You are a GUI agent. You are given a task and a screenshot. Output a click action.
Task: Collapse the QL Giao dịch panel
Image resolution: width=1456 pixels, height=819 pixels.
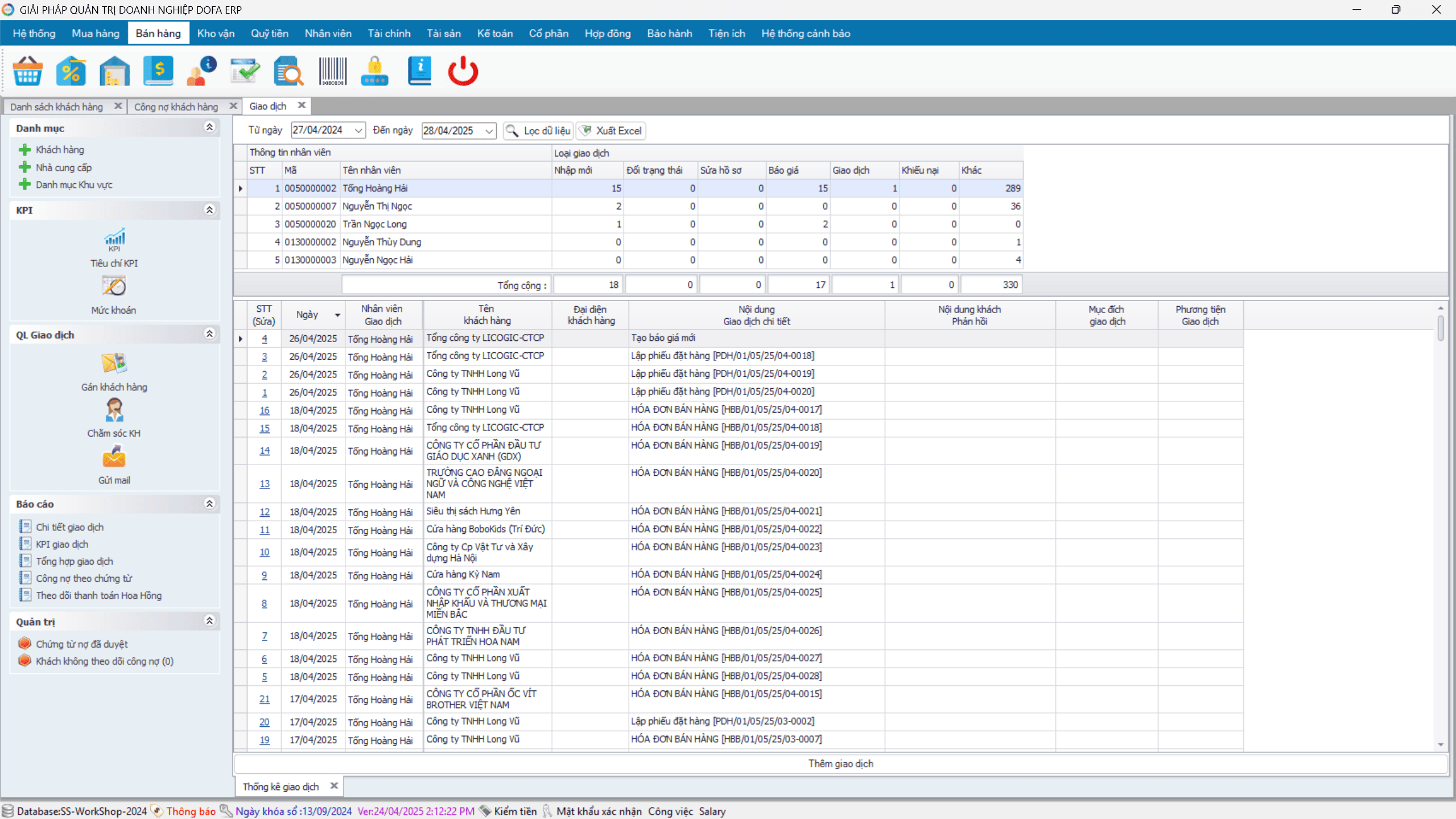209,334
